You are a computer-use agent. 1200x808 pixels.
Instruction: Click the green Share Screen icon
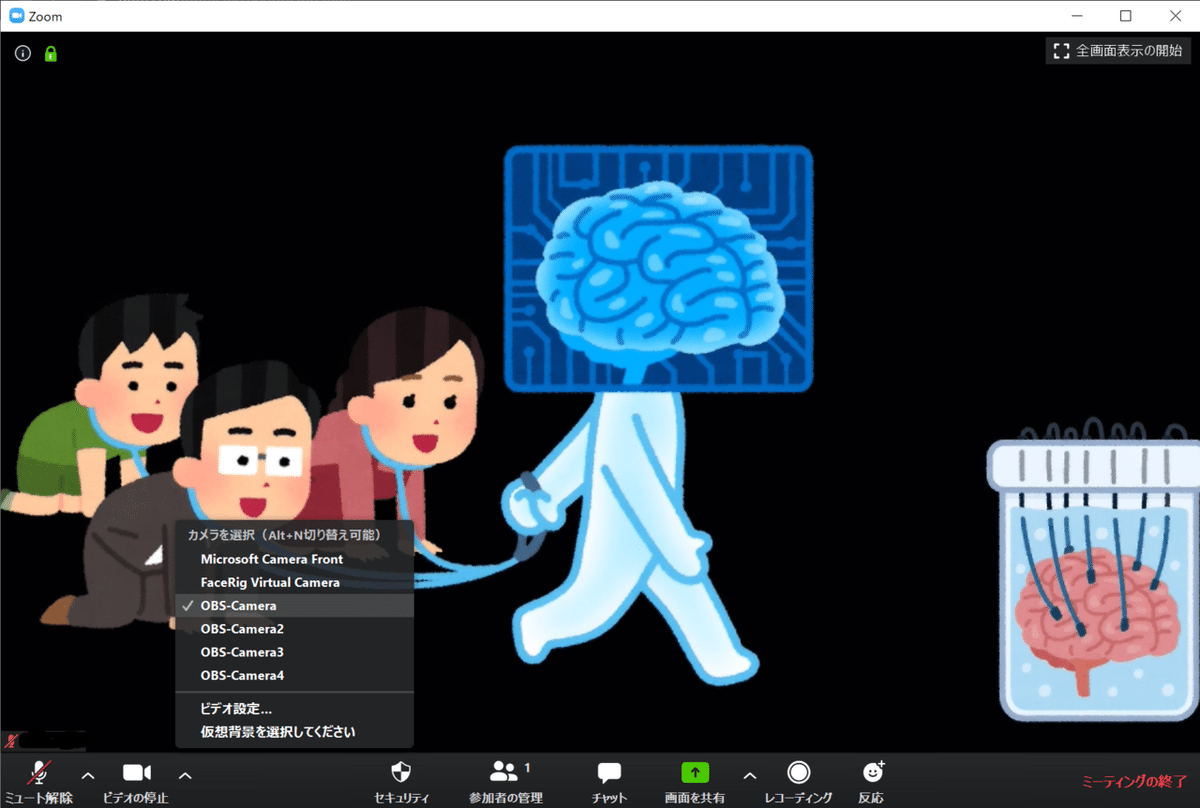pyautogui.click(x=695, y=772)
